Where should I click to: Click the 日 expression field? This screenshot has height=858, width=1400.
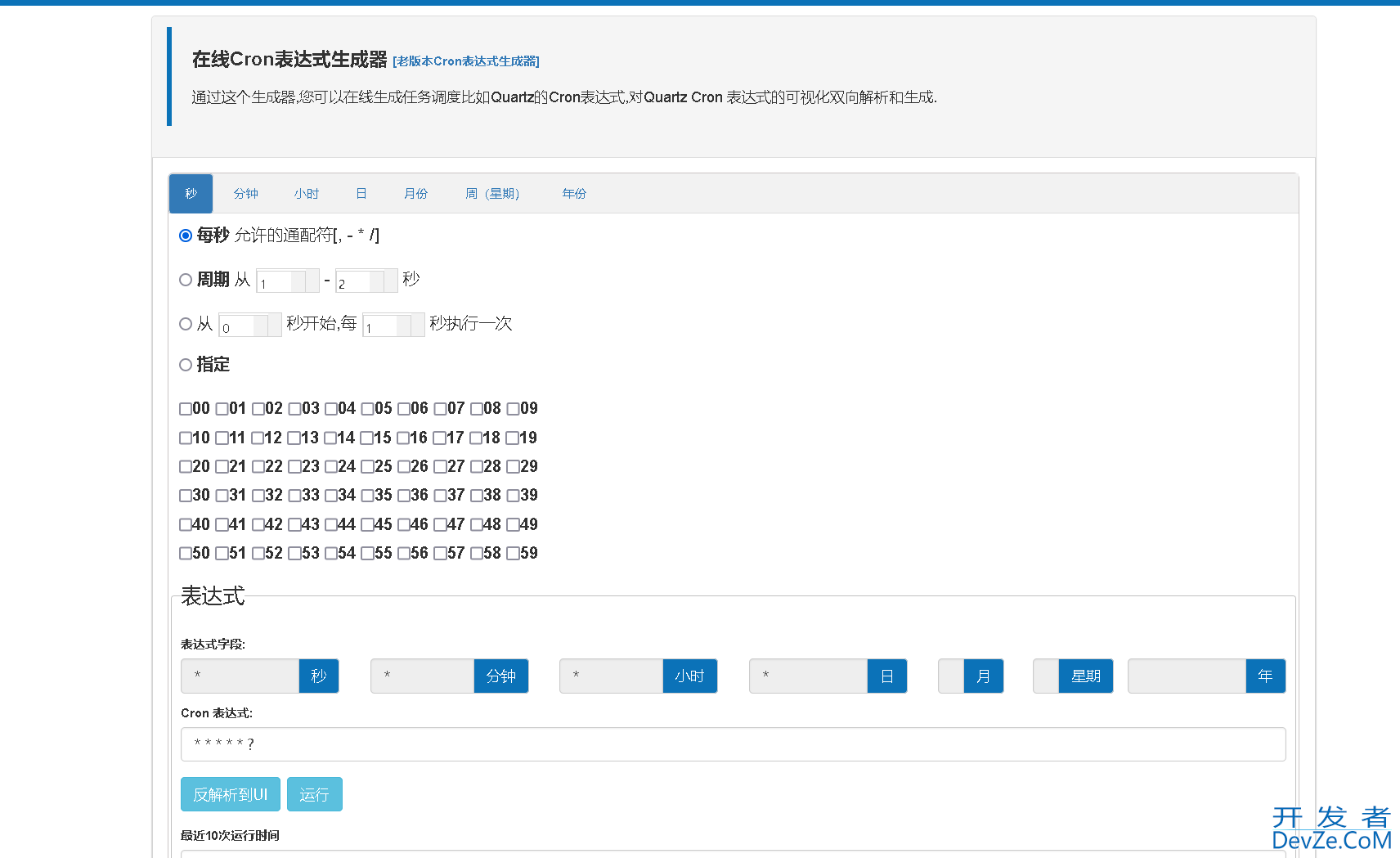pyautogui.click(x=809, y=676)
